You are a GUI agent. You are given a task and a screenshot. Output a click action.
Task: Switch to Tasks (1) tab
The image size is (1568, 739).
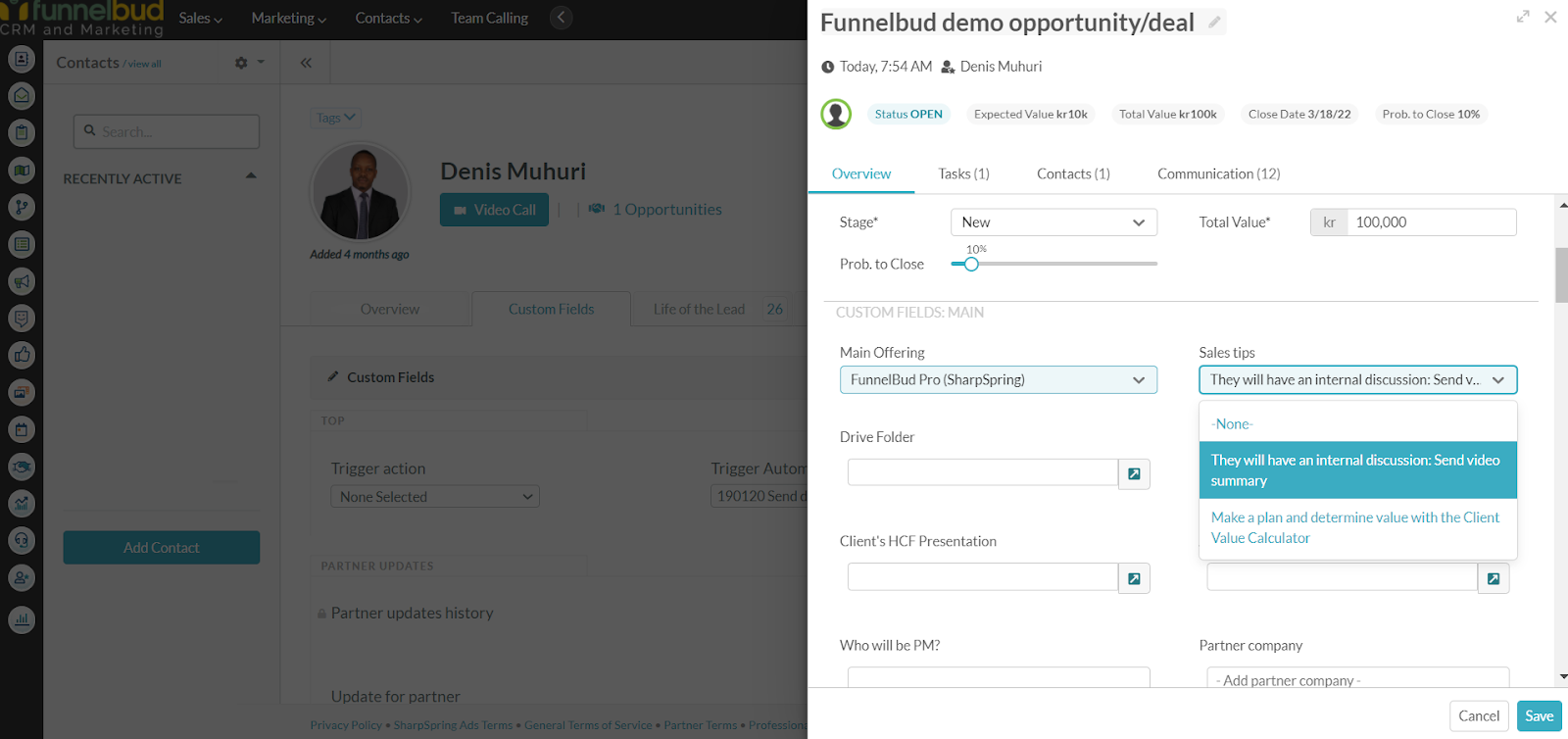963,173
